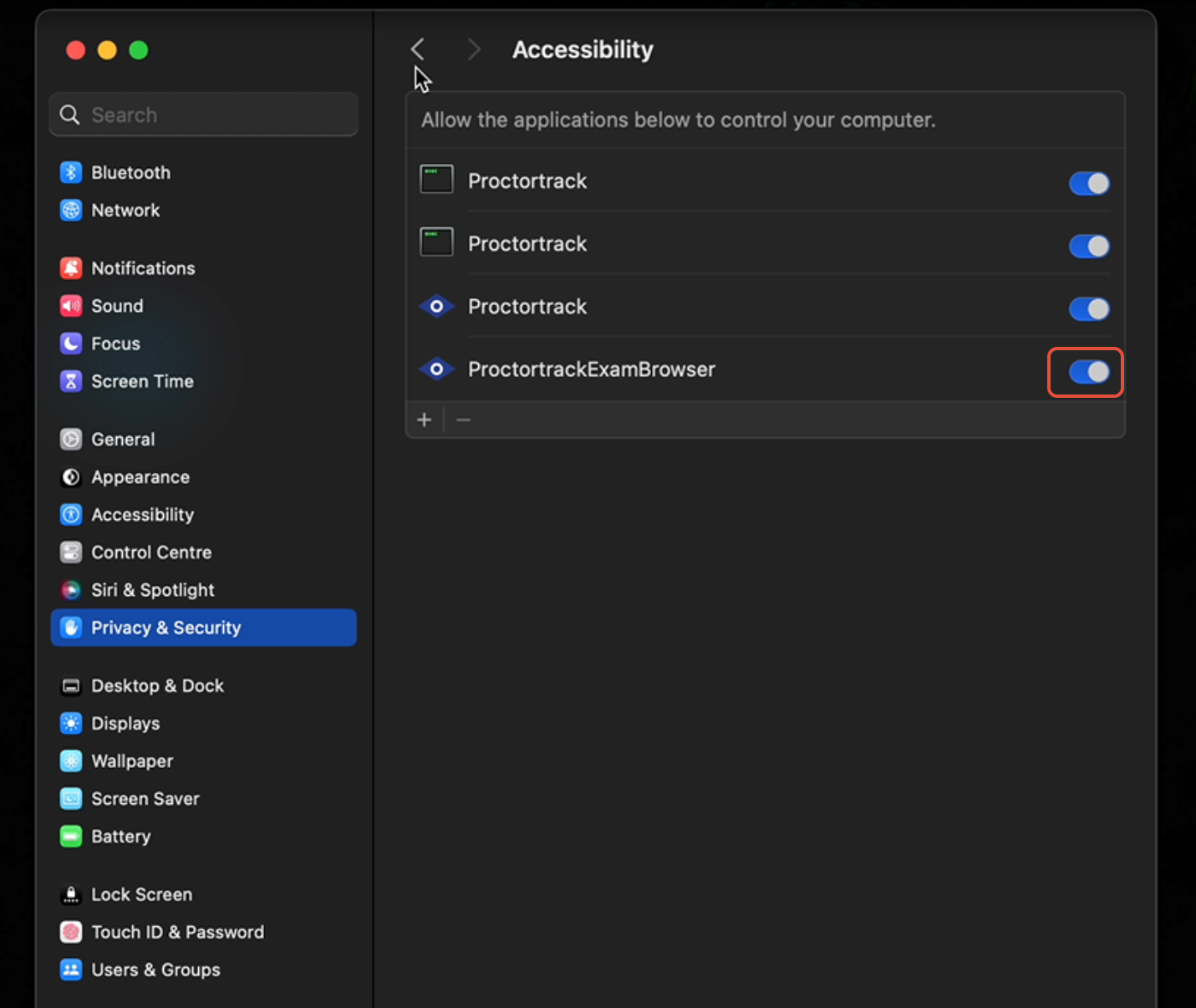This screenshot has width=1196, height=1008.
Task: Click the Search field in sidebar
Action: tap(204, 115)
